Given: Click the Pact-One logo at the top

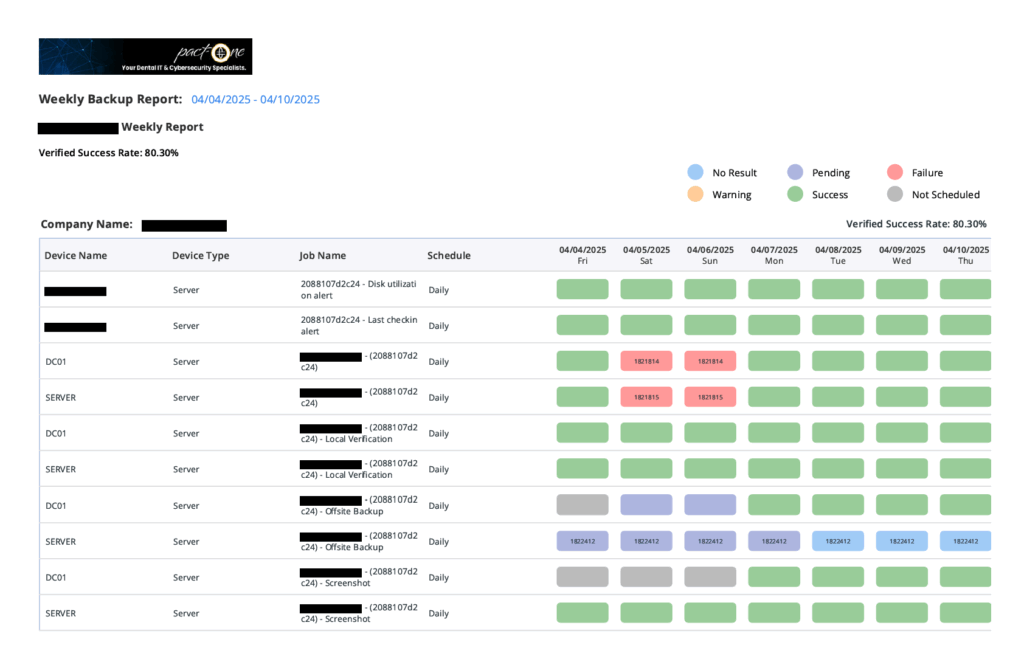Looking at the screenshot, I should [x=145, y=56].
